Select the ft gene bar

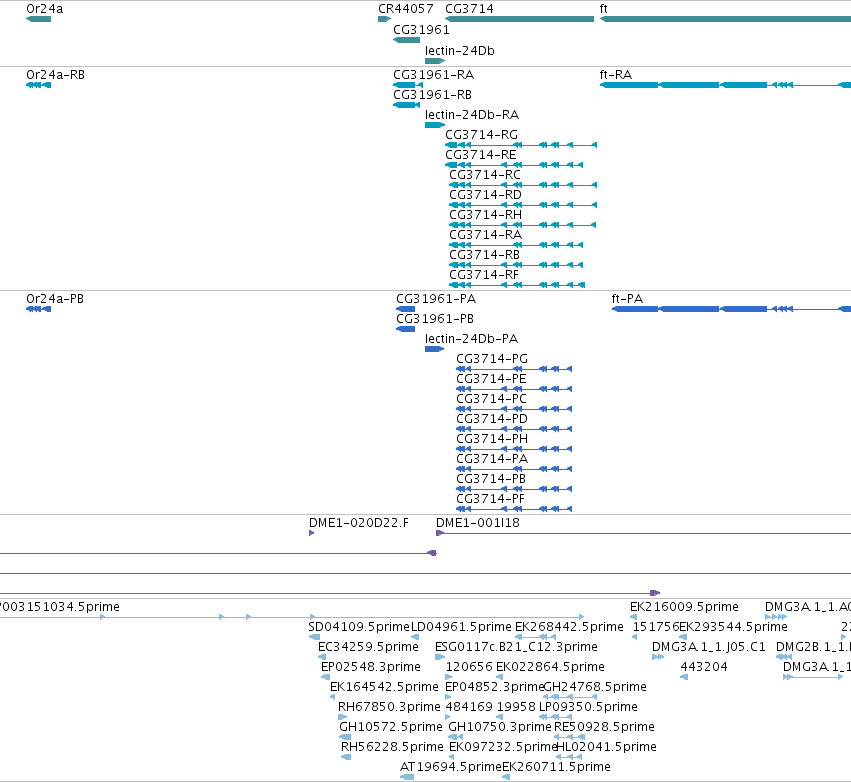pos(725,19)
